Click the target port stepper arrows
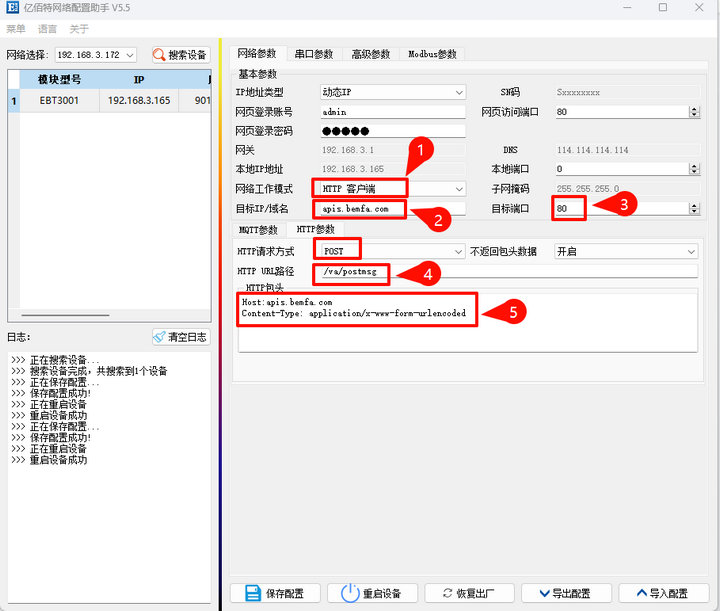Image resolution: width=720 pixels, height=611 pixels. pyautogui.click(x=693, y=208)
